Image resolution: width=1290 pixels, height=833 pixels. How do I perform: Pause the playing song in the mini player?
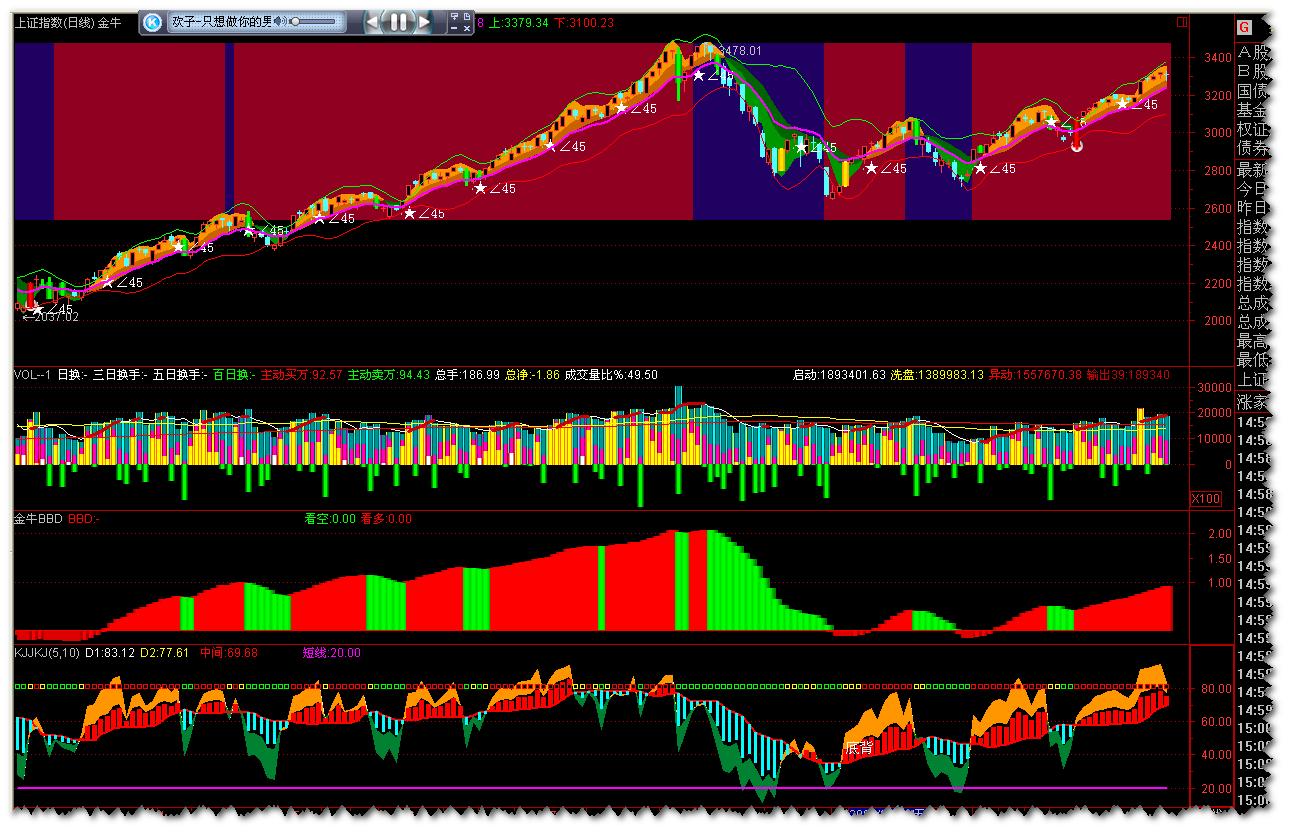pos(398,22)
